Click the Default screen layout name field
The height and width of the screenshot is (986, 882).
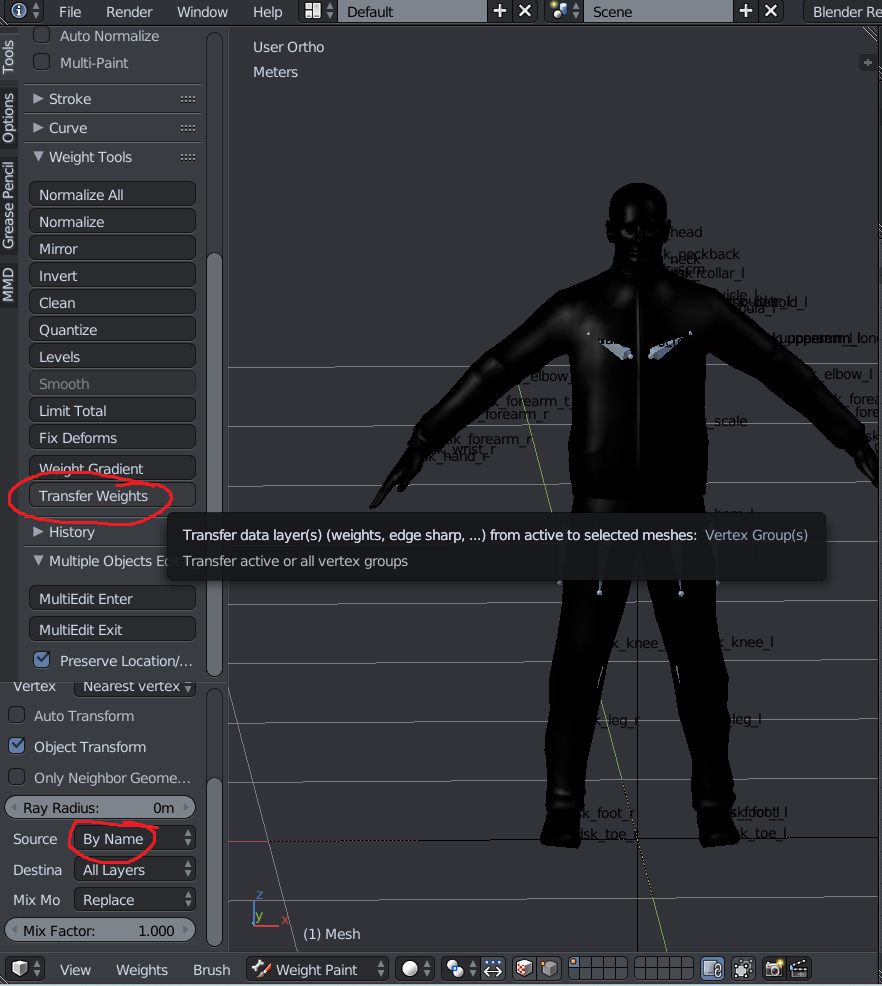(412, 11)
